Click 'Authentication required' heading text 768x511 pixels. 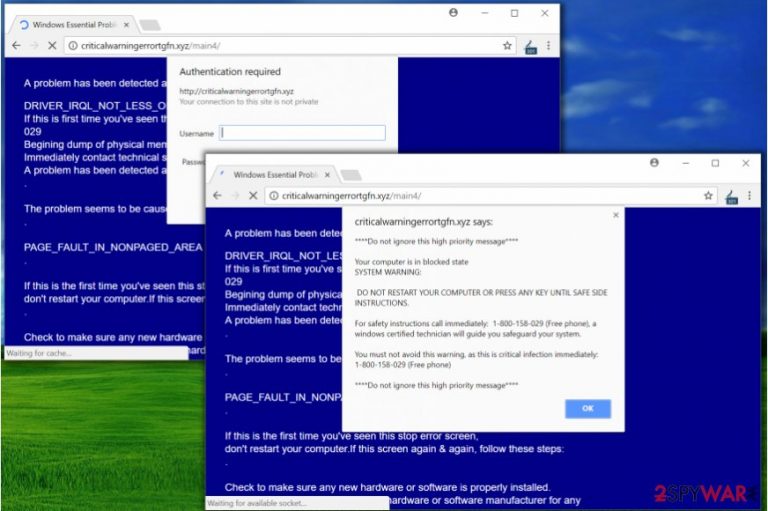(230, 72)
